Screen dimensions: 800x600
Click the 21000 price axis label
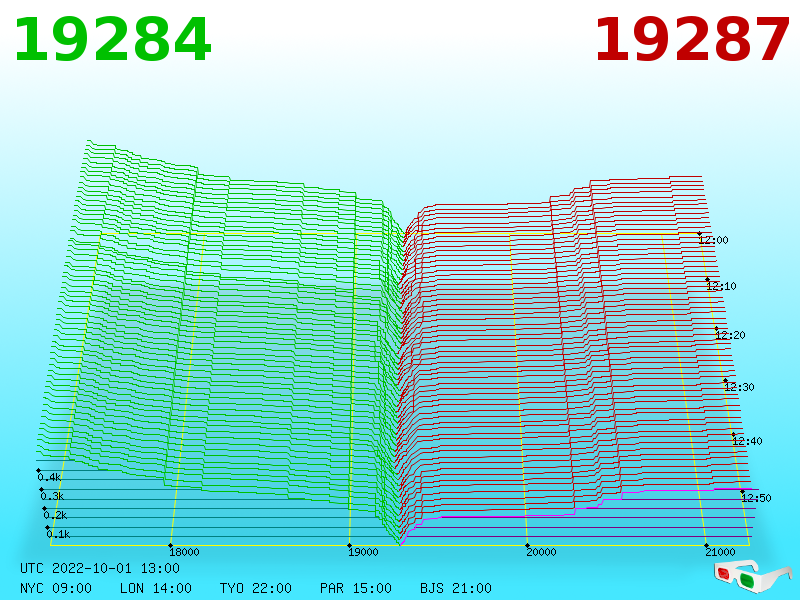[720, 552]
